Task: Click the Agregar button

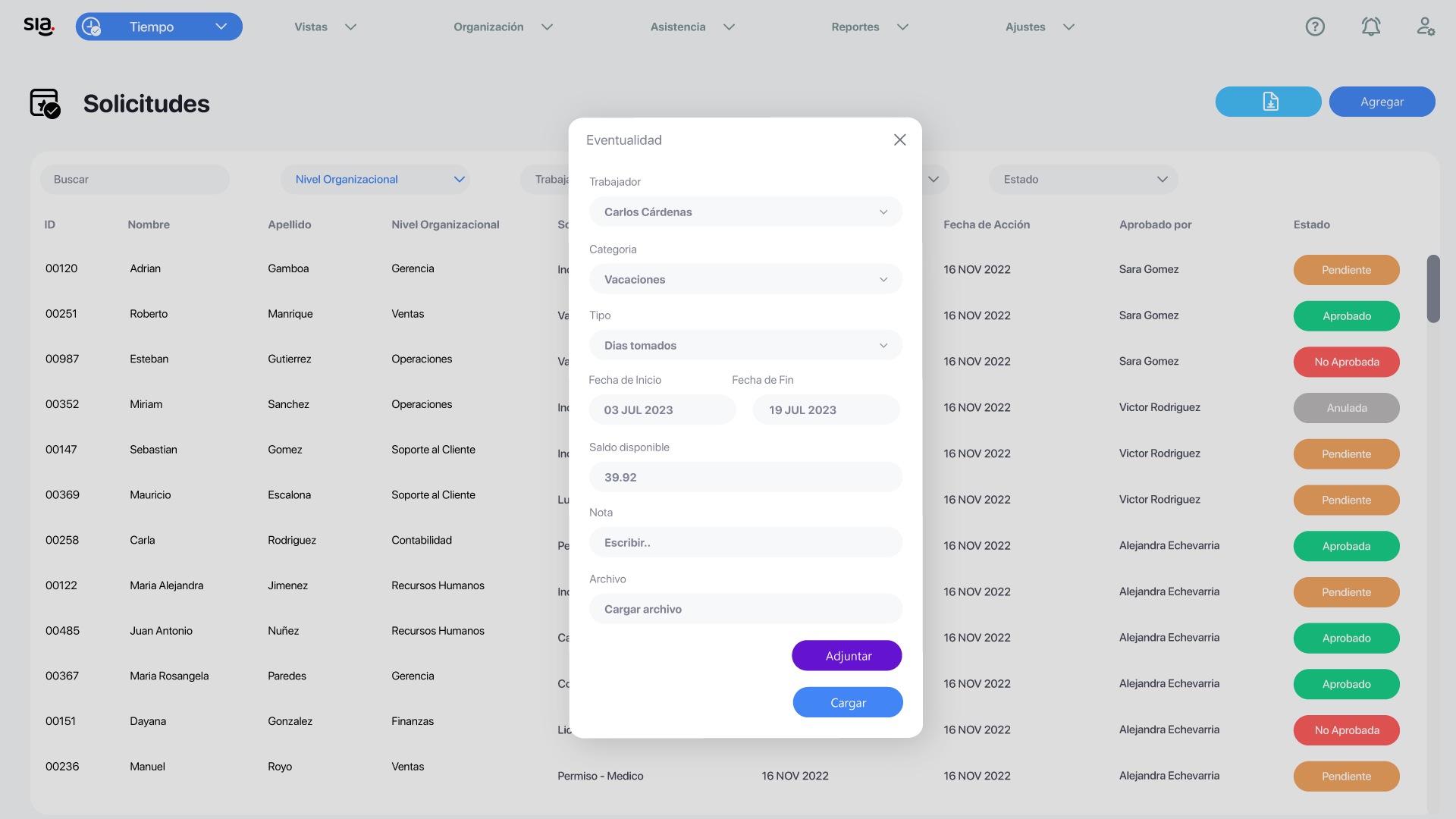Action: pos(1382,101)
